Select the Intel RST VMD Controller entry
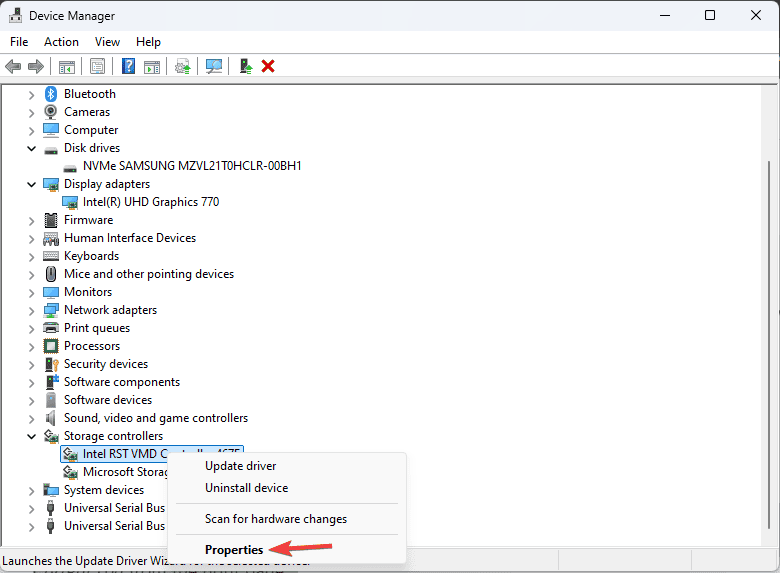Screen dimensions: 780x573 (x=152, y=454)
